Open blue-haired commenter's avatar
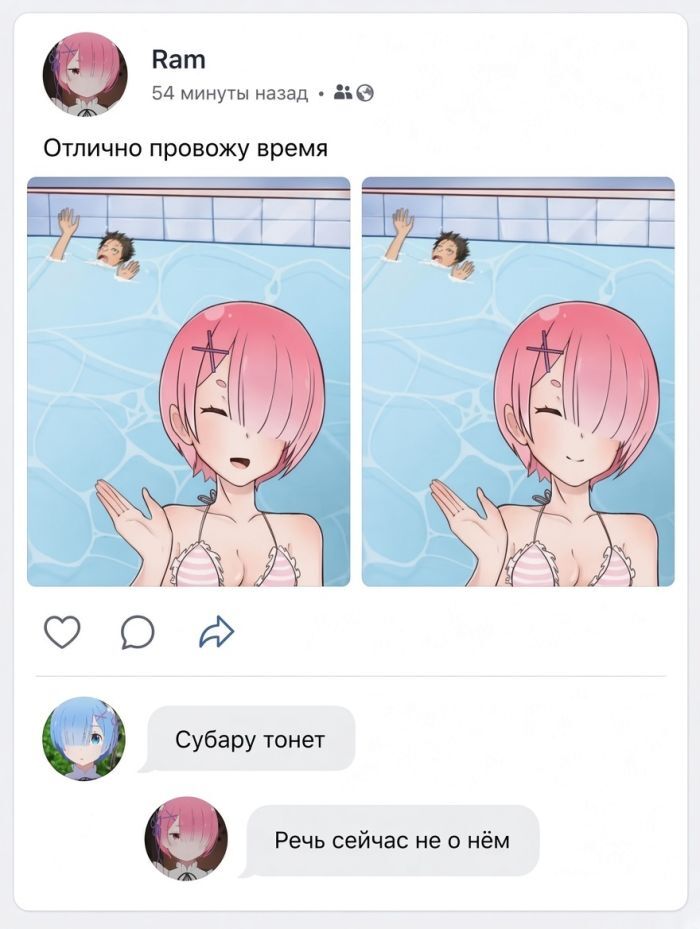Image resolution: width=700 pixels, height=929 pixels. pyautogui.click(x=84, y=738)
